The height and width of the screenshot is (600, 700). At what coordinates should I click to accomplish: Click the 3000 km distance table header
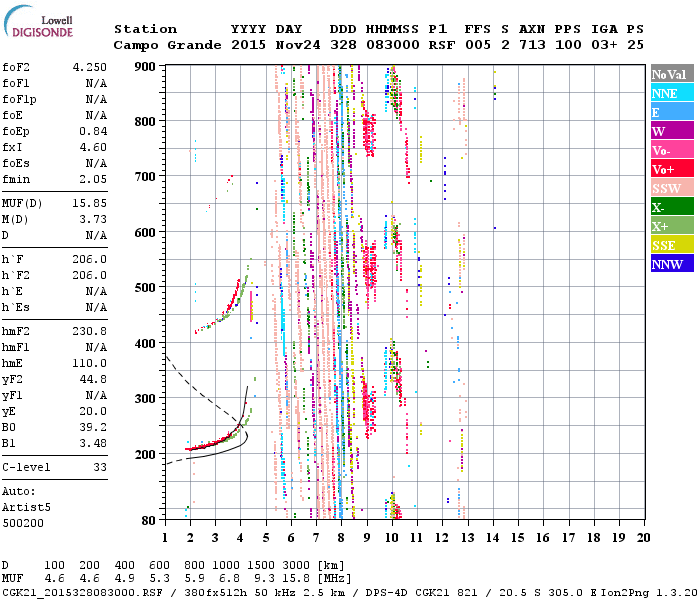click(296, 565)
